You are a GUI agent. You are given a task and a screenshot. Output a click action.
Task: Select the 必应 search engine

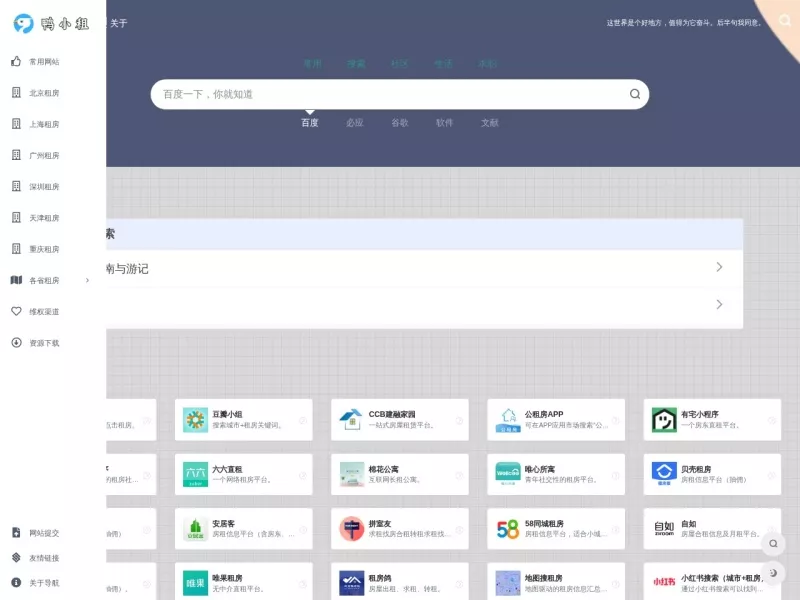point(355,123)
